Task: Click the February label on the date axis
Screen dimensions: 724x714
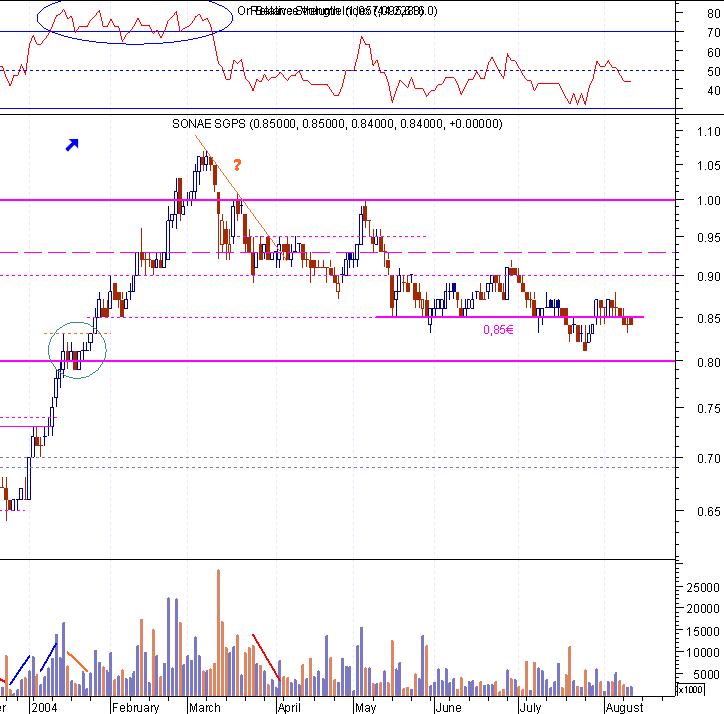Action: click(135, 707)
